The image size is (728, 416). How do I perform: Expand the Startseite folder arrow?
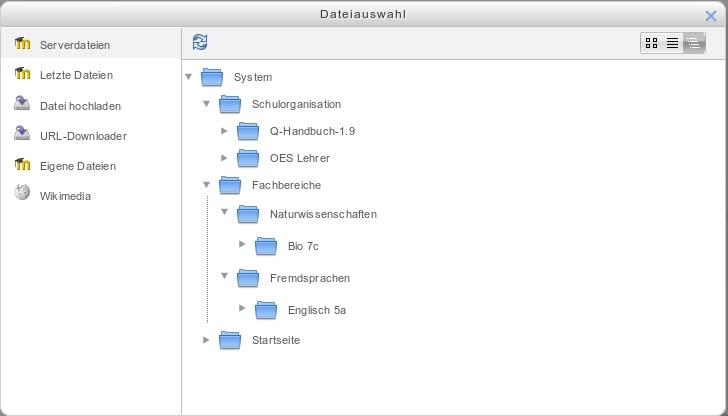click(206, 340)
